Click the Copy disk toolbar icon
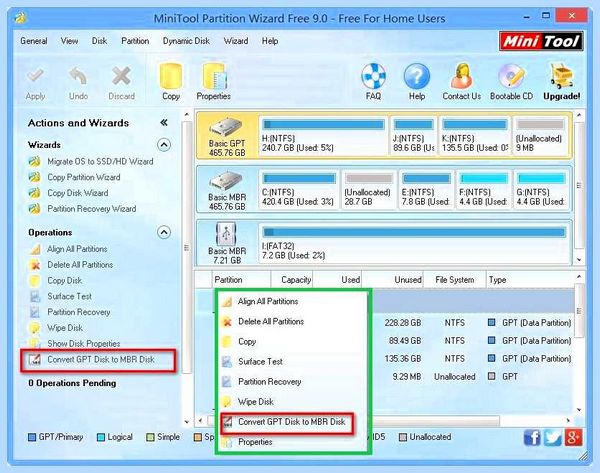This screenshot has width=600, height=473. point(171,77)
